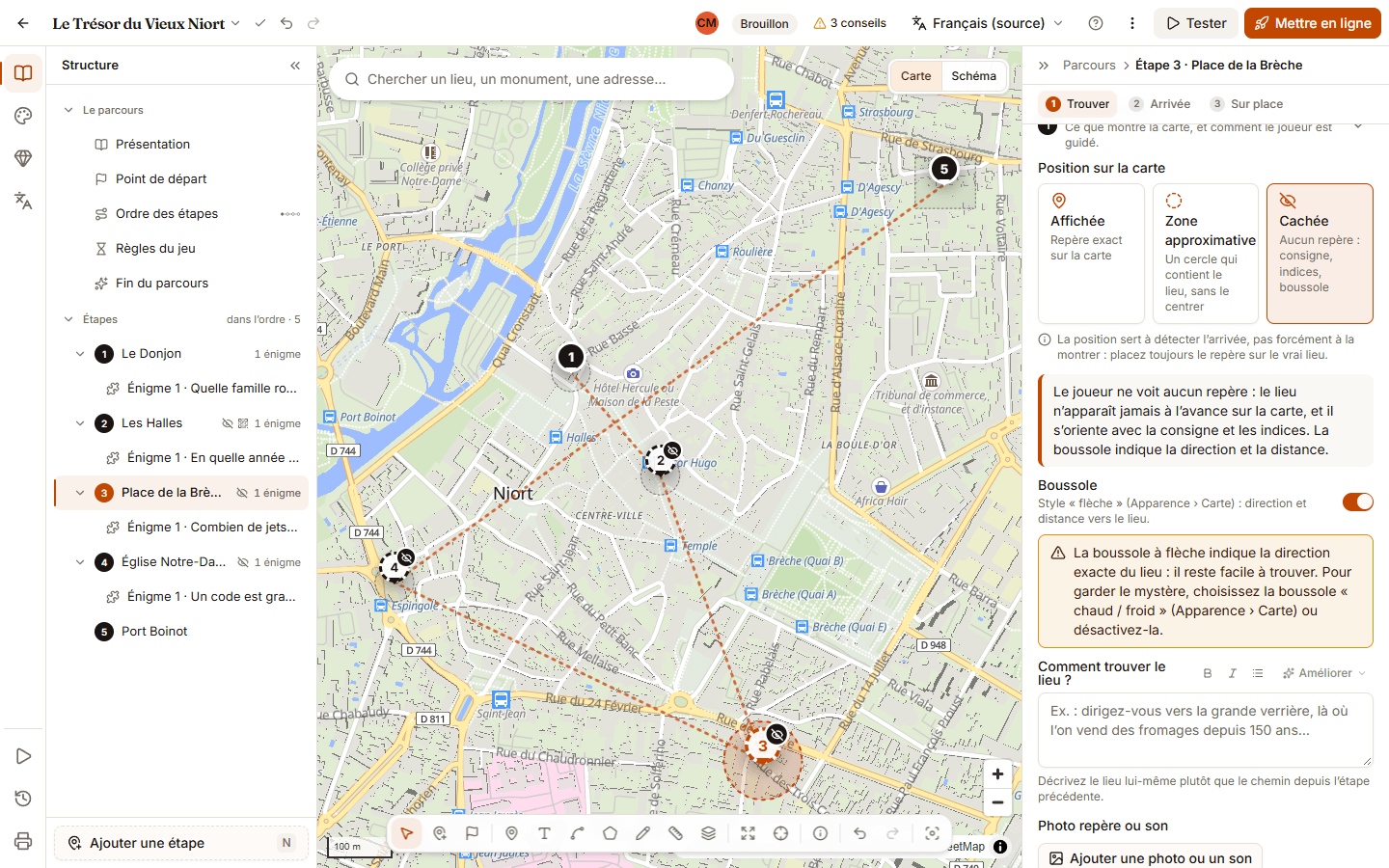Screen dimensions: 1389x868
Task: Switch map view to Schéma
Action: [973, 76]
